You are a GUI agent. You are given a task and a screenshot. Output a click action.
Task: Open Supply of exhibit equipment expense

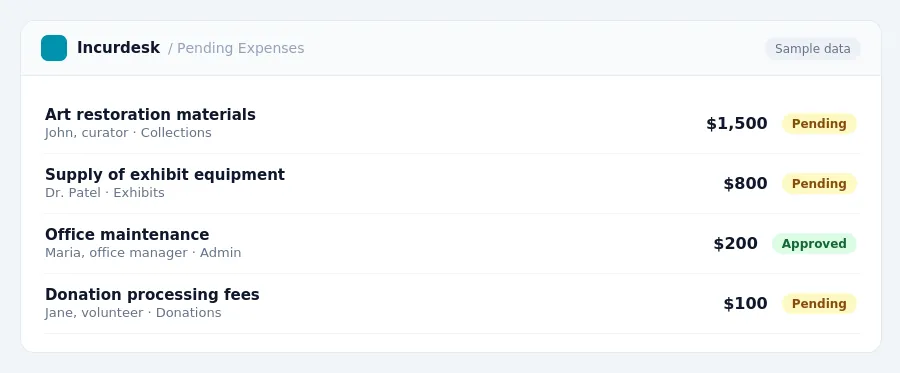(x=165, y=174)
